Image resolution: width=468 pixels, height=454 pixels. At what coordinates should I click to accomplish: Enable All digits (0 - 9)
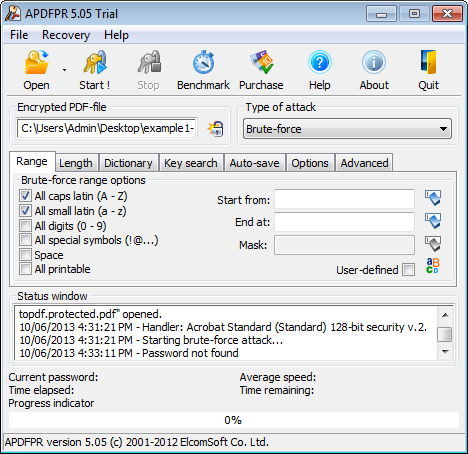[25, 226]
